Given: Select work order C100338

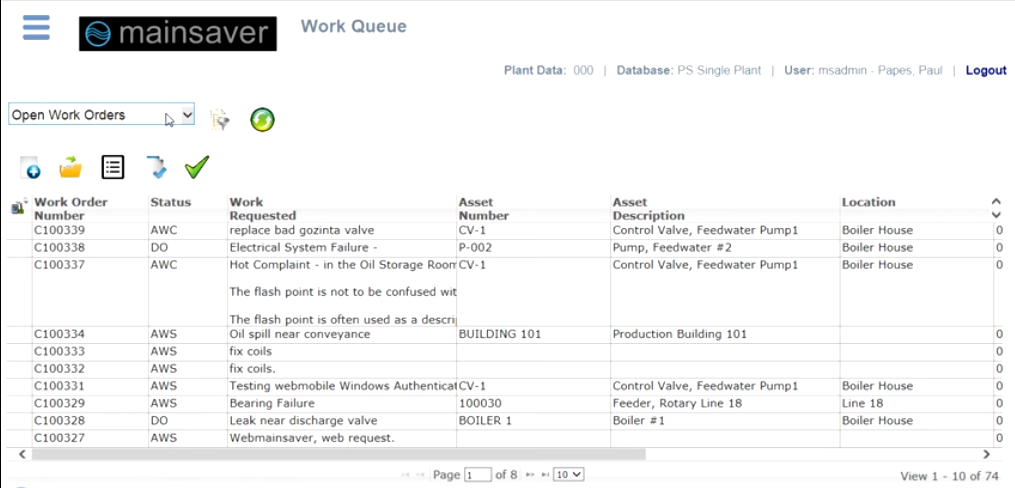Looking at the screenshot, I should [x=60, y=248].
